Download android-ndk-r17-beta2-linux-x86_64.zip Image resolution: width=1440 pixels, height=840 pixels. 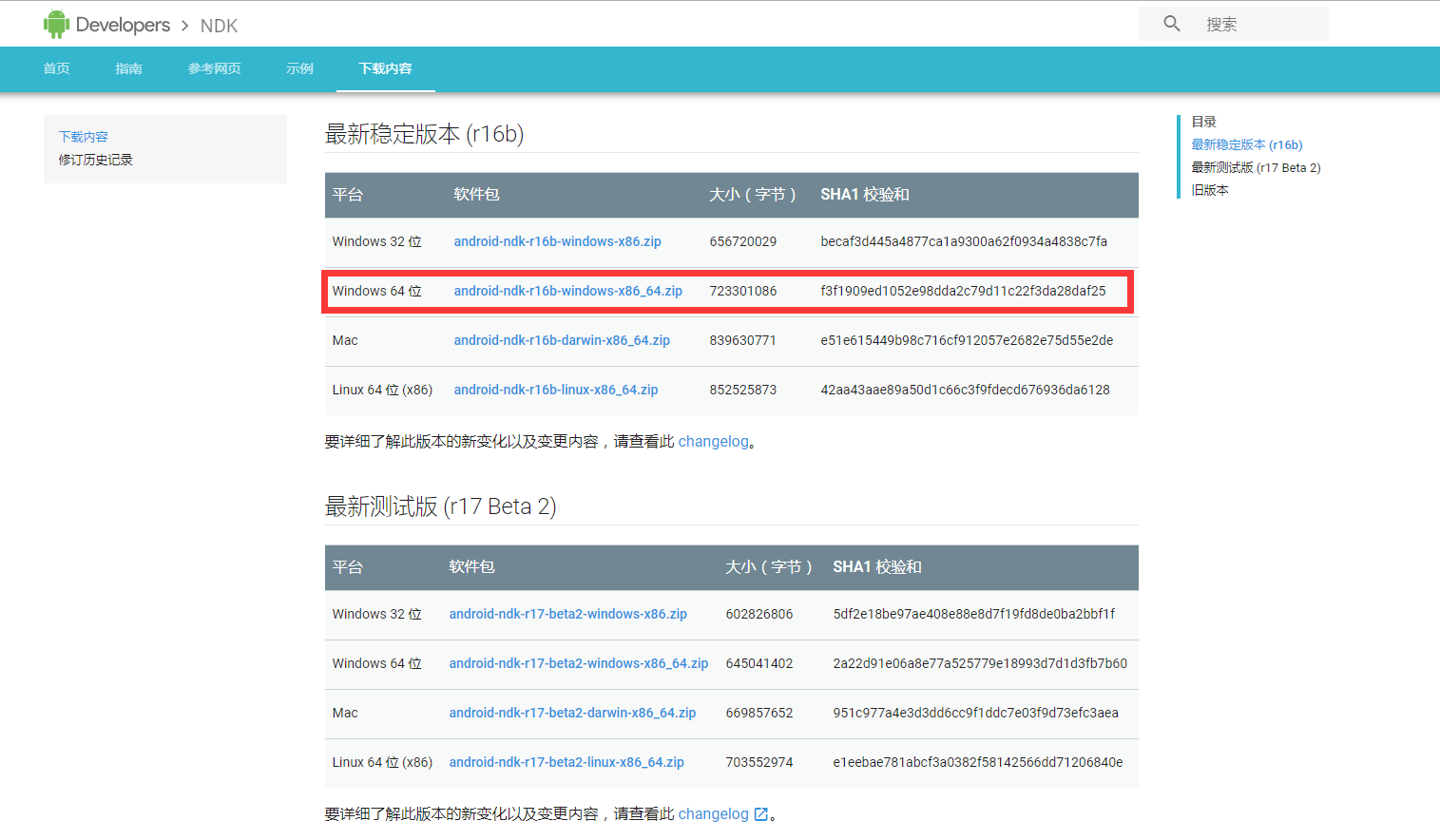[566, 762]
